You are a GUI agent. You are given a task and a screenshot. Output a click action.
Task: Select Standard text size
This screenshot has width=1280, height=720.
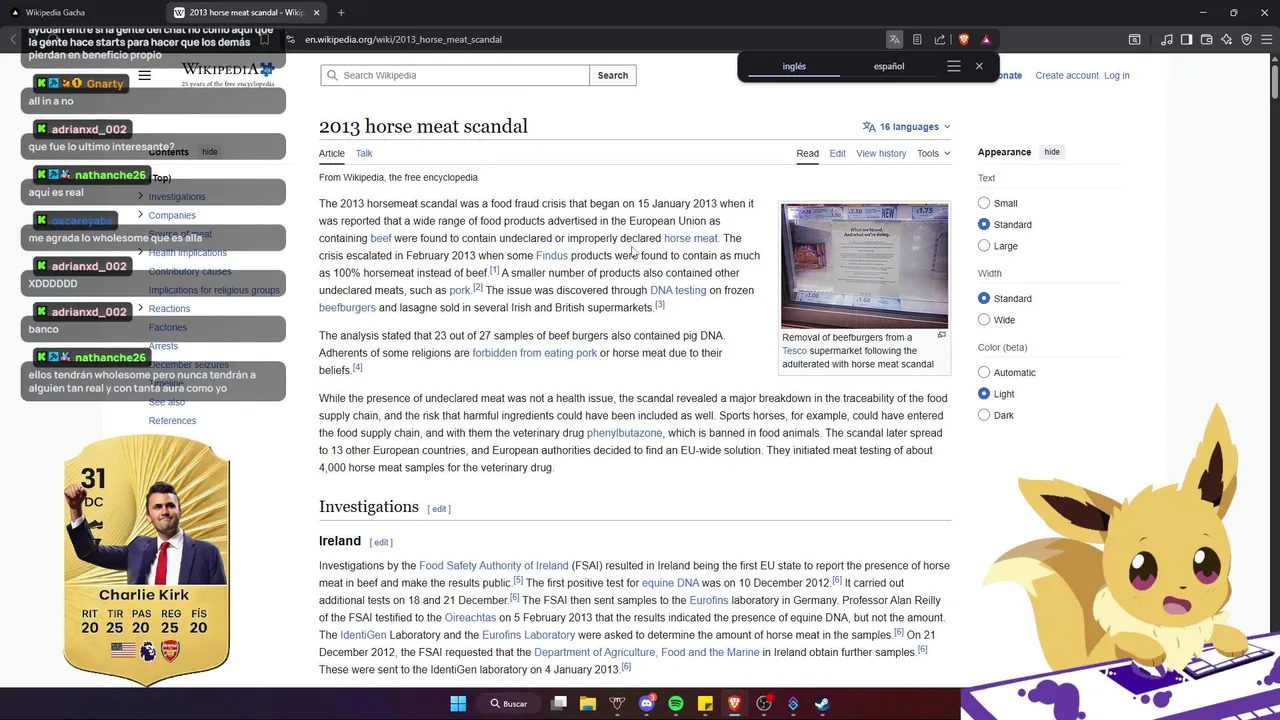pyautogui.click(x=984, y=224)
